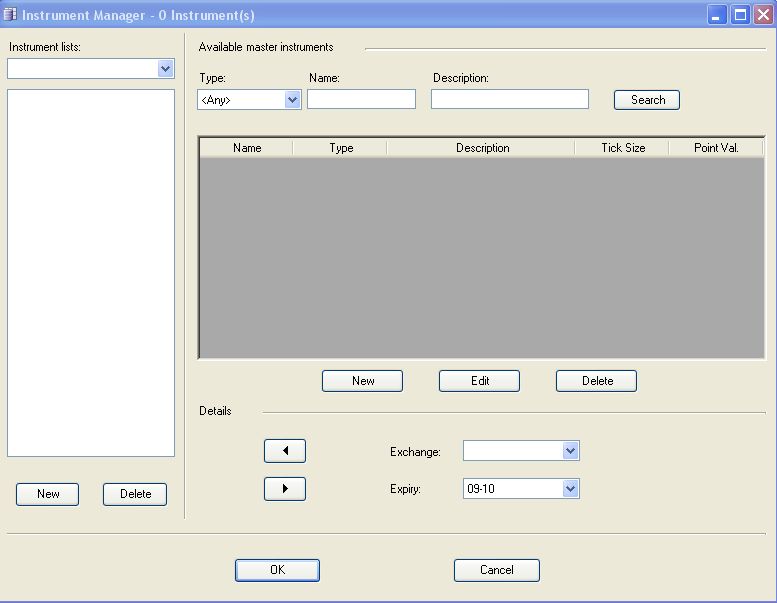Click the right arrow button in Details
This screenshot has height=603, width=777.
click(285, 489)
